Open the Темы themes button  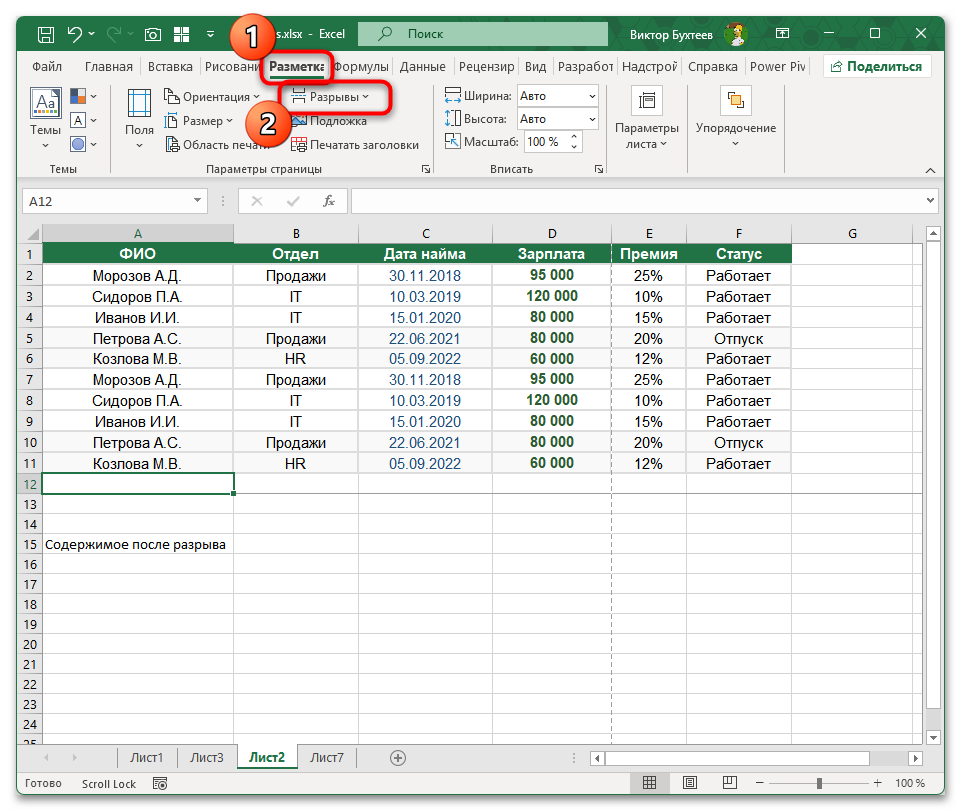pyautogui.click(x=45, y=112)
